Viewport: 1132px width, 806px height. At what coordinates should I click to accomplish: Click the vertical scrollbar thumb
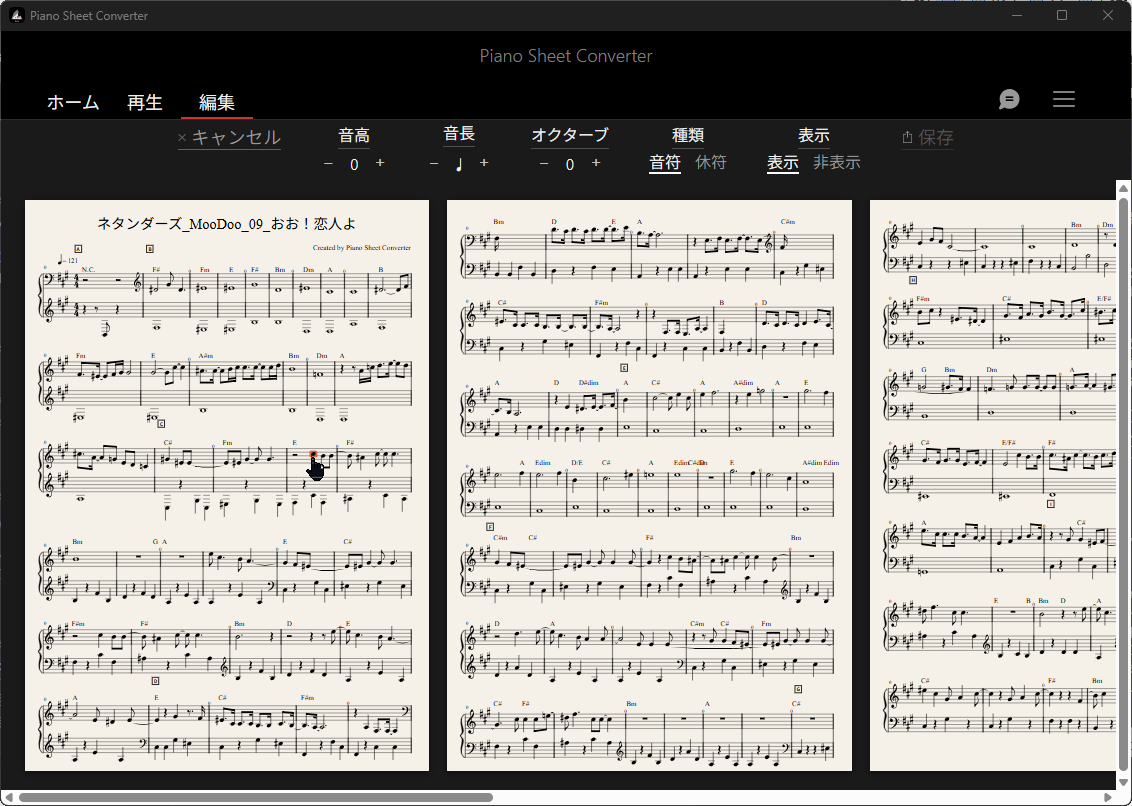point(1123,484)
